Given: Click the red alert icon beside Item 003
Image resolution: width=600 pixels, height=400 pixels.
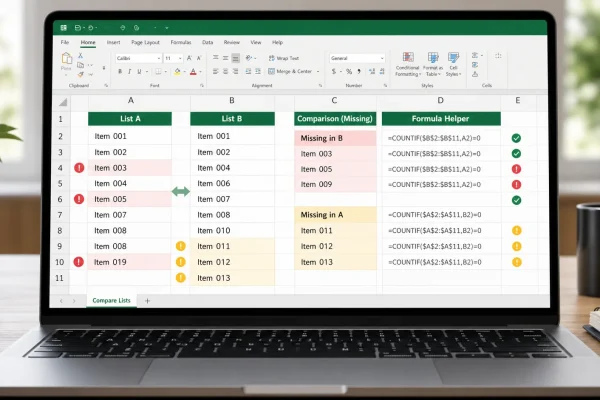Looking at the screenshot, I should (79, 168).
